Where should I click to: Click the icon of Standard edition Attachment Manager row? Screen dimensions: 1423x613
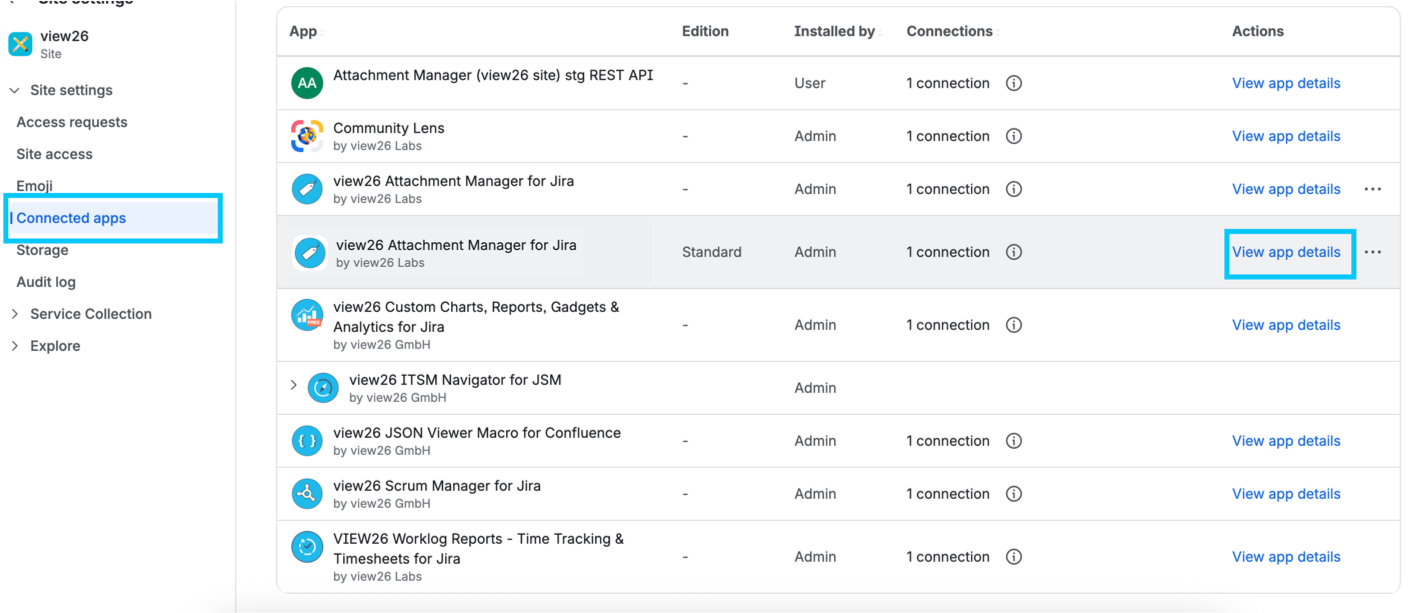coord(310,253)
